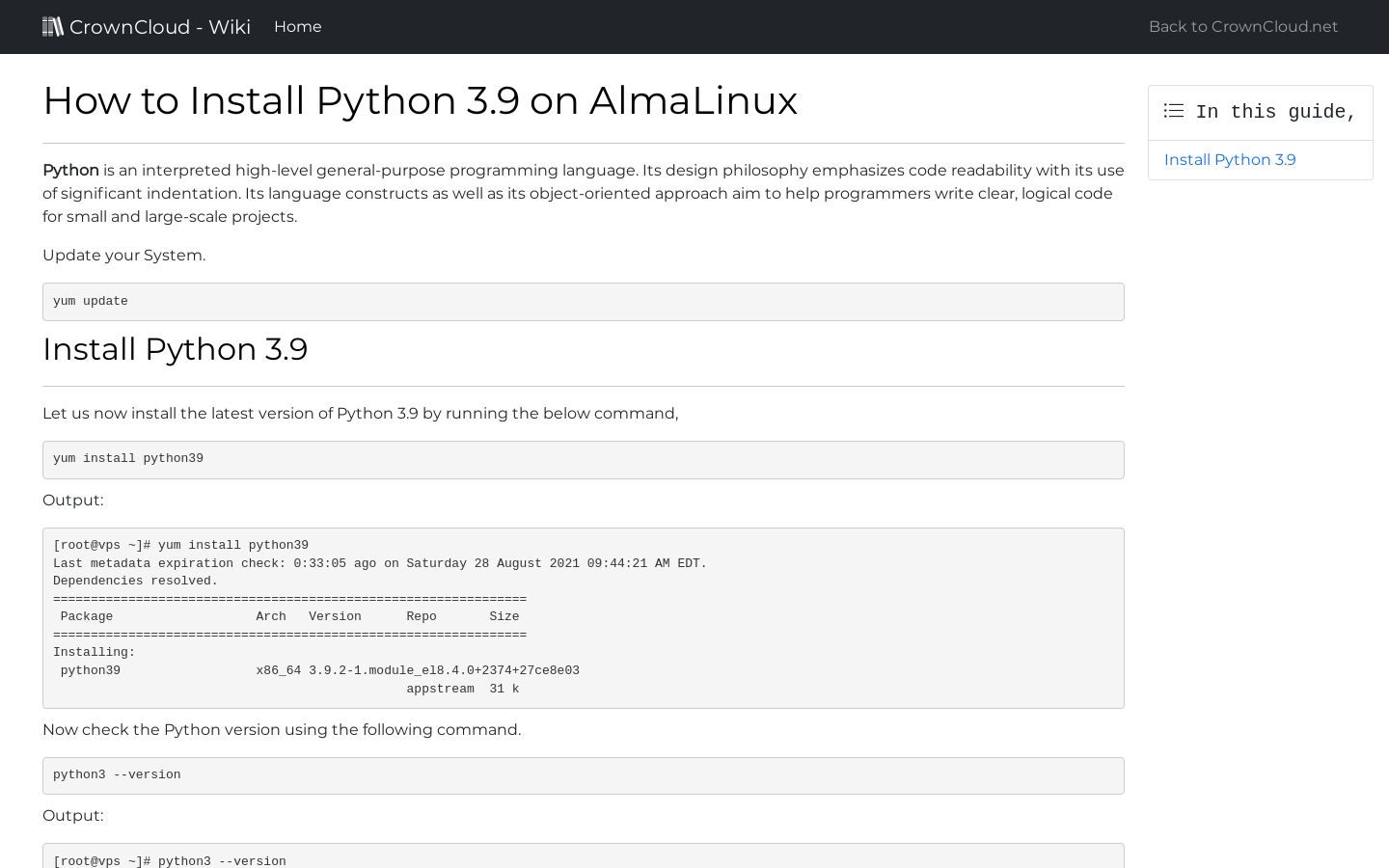Click the bookshelf logo icon in the navbar
The image size is (1389, 868).
point(53,26)
